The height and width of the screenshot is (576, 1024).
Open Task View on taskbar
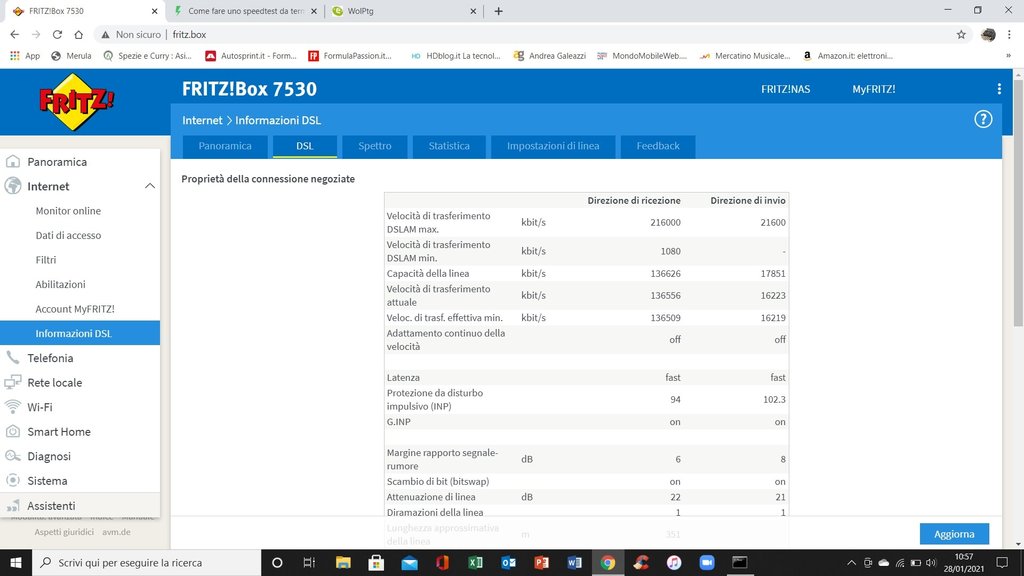click(310, 562)
